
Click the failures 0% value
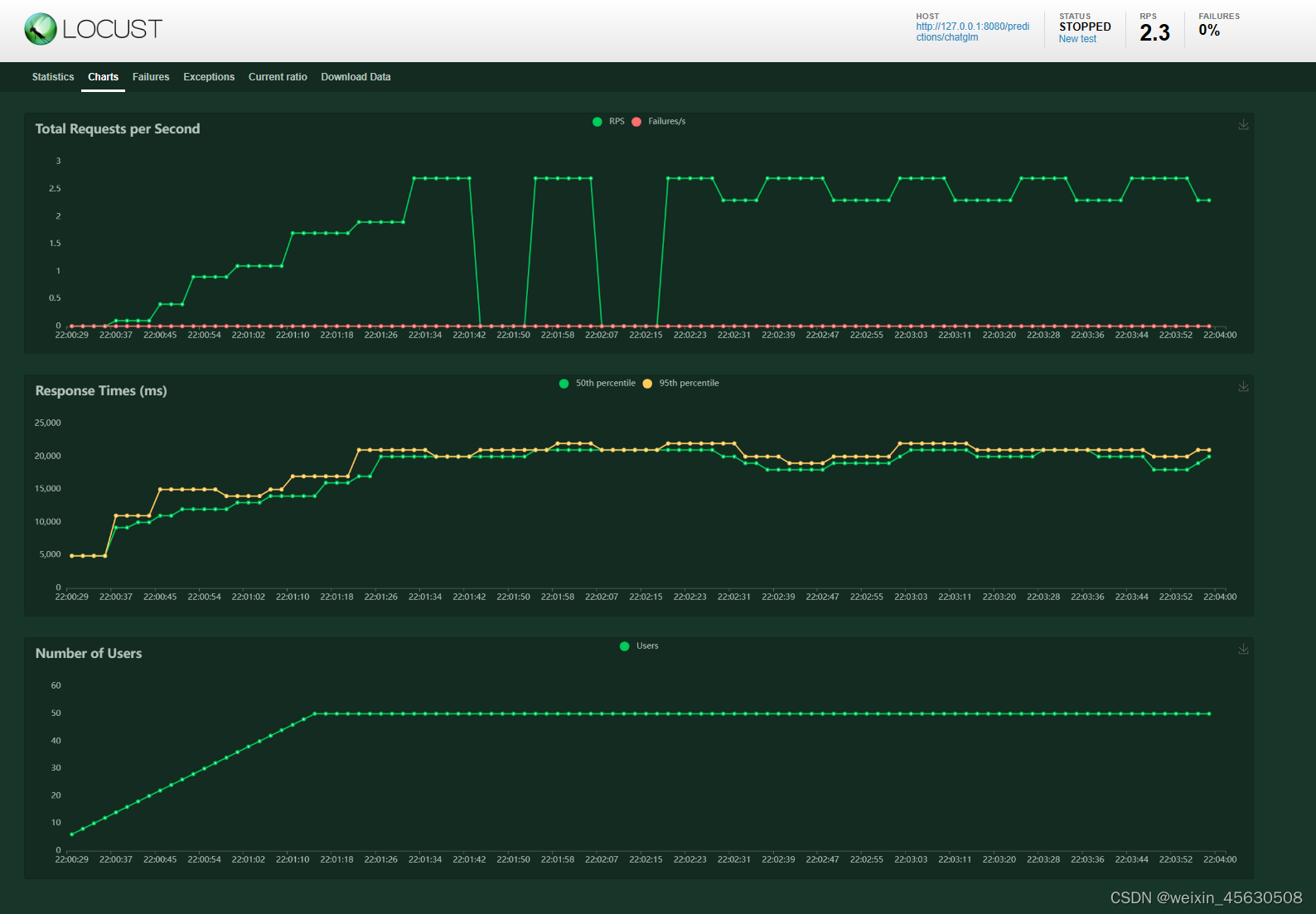(1209, 31)
